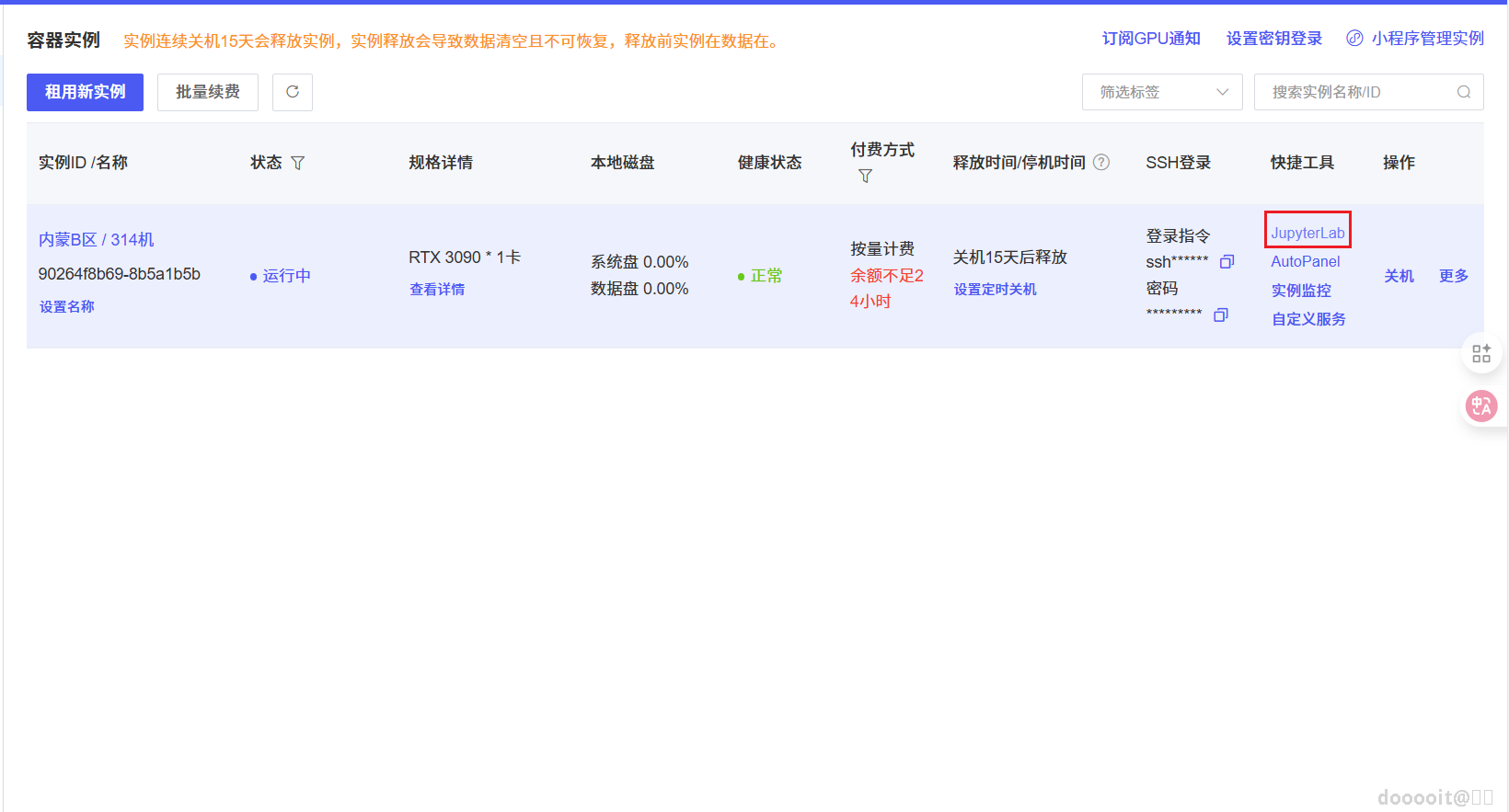1509x812 pixels.
Task: Click the 正常 health status
Action: tap(766, 276)
